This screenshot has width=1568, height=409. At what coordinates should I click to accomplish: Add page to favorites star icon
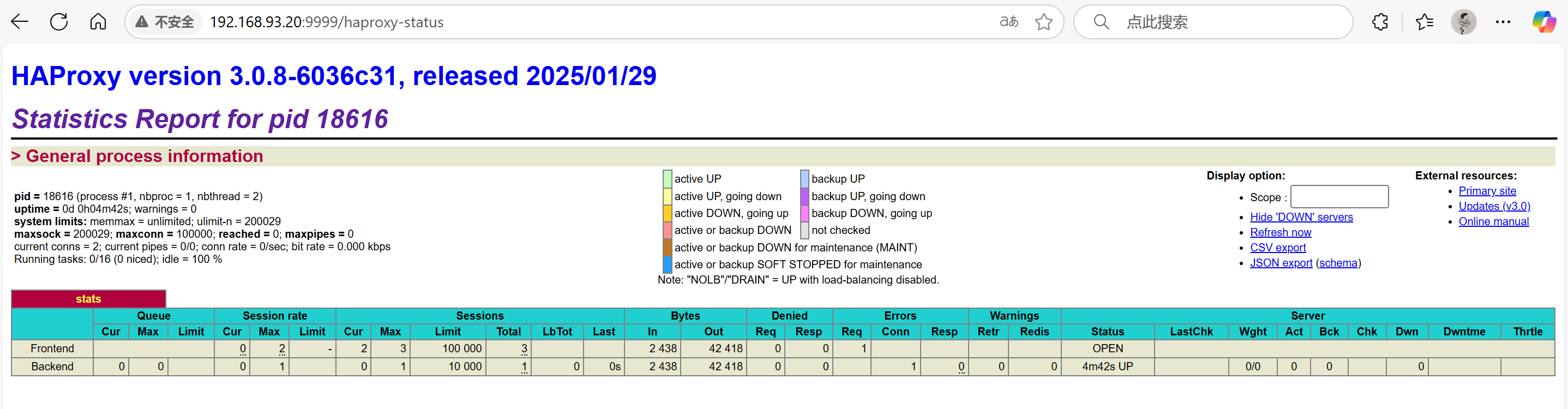pyautogui.click(x=1043, y=22)
